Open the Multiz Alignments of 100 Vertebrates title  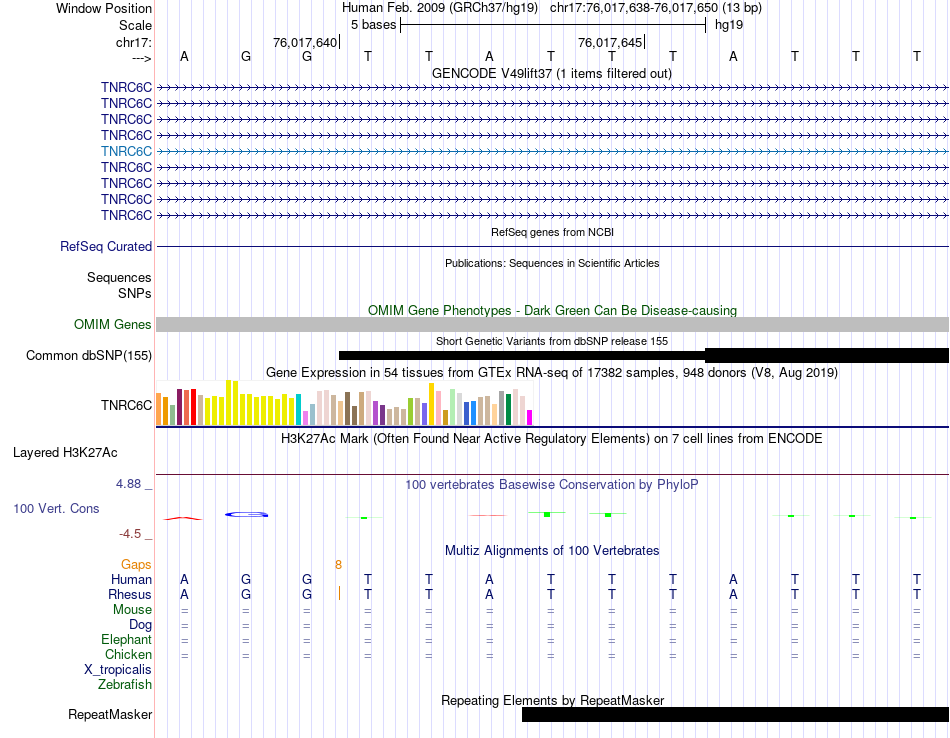[552, 551]
